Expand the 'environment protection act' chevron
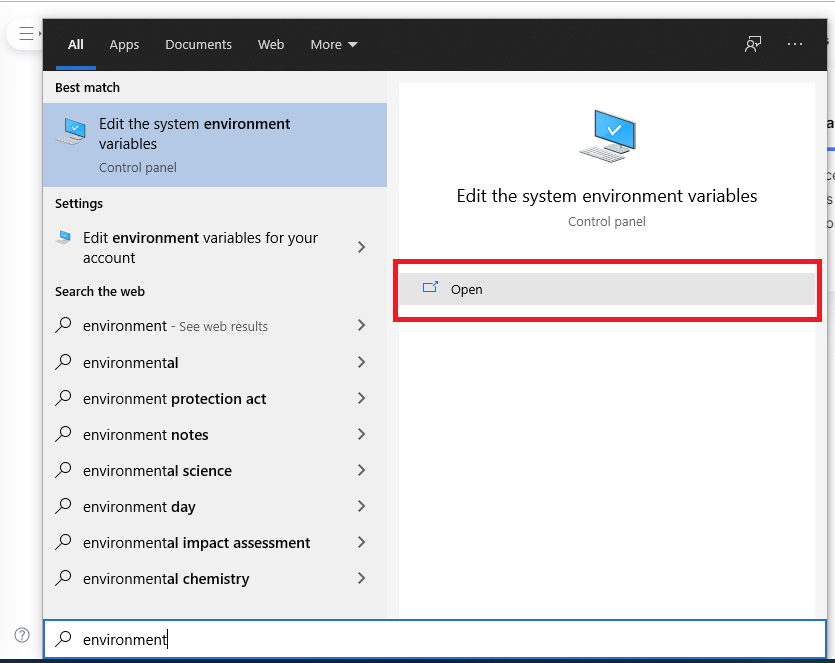 tap(362, 398)
